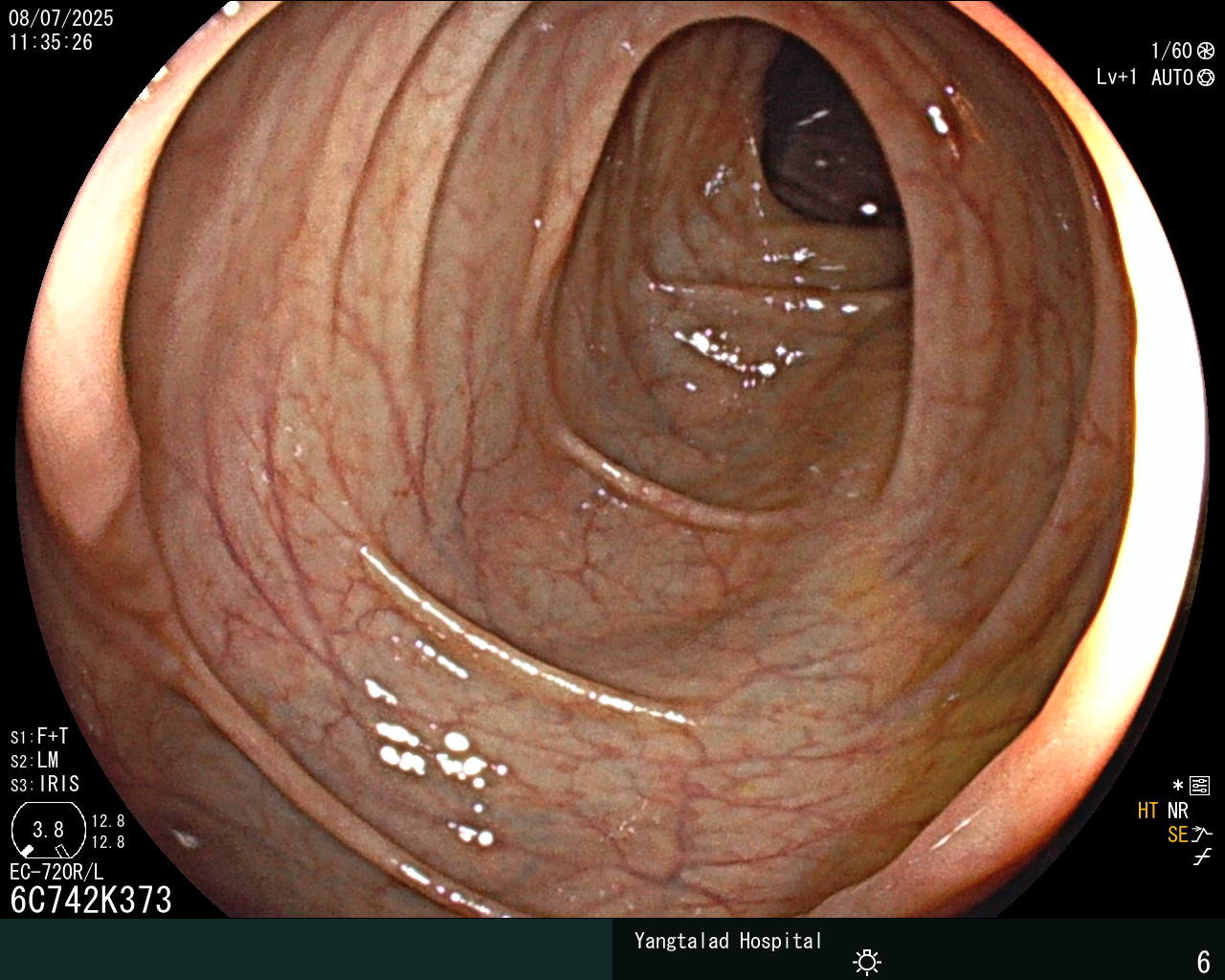This screenshot has height=980, width=1225.
Task: Click the yellow HT indicator
Action: click(x=1147, y=811)
